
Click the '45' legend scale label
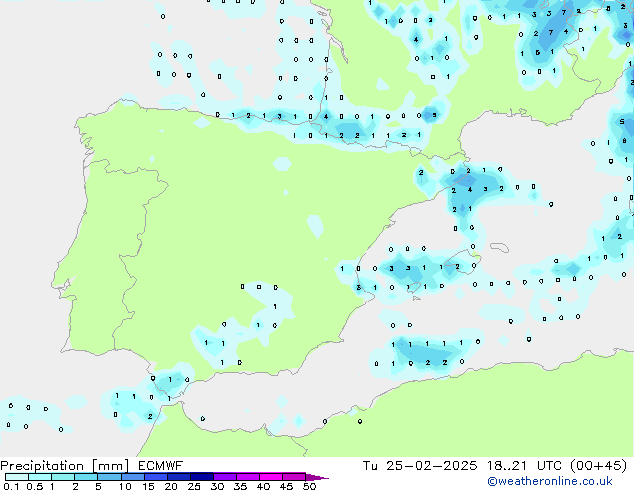[x=286, y=486]
